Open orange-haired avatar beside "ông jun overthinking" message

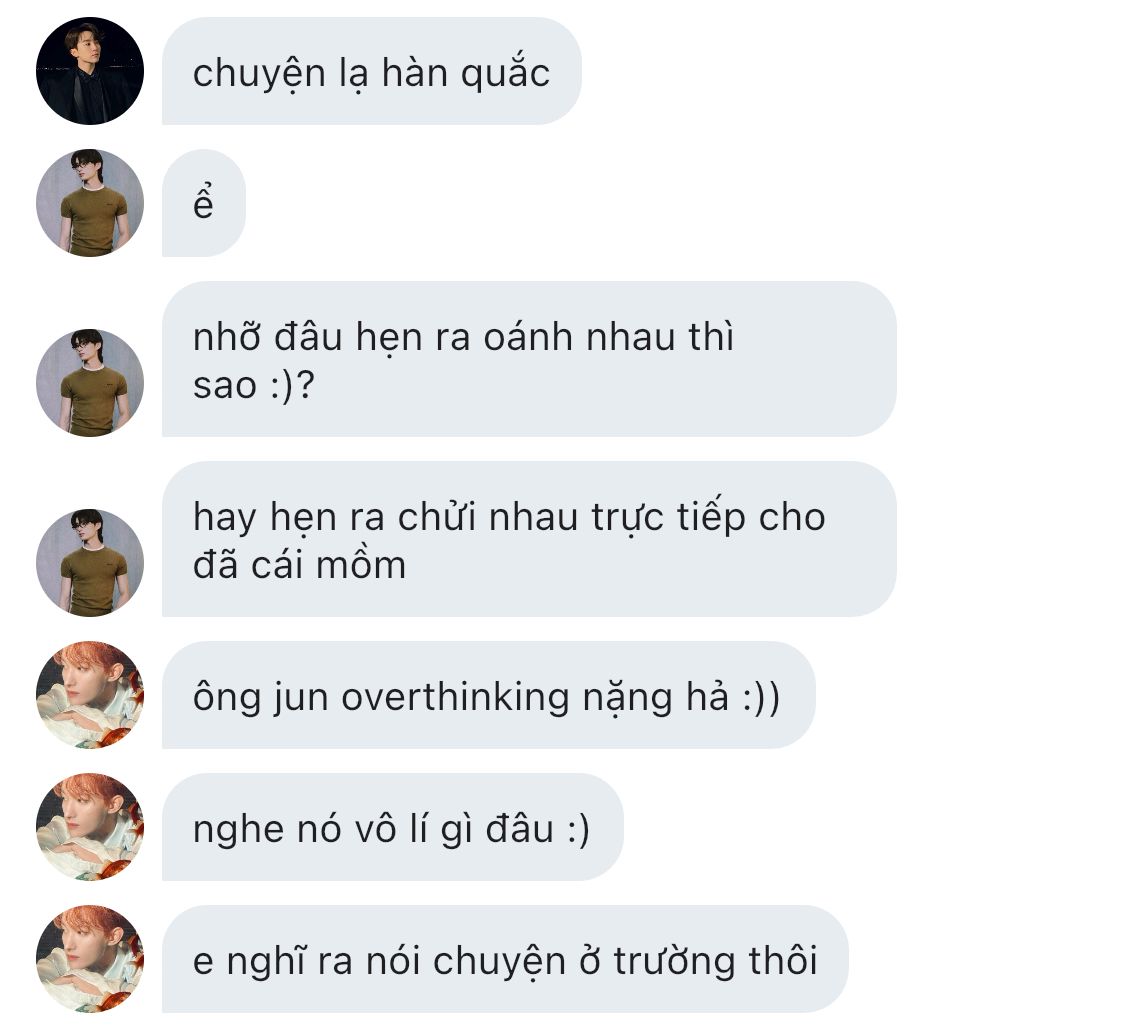click(x=90, y=695)
